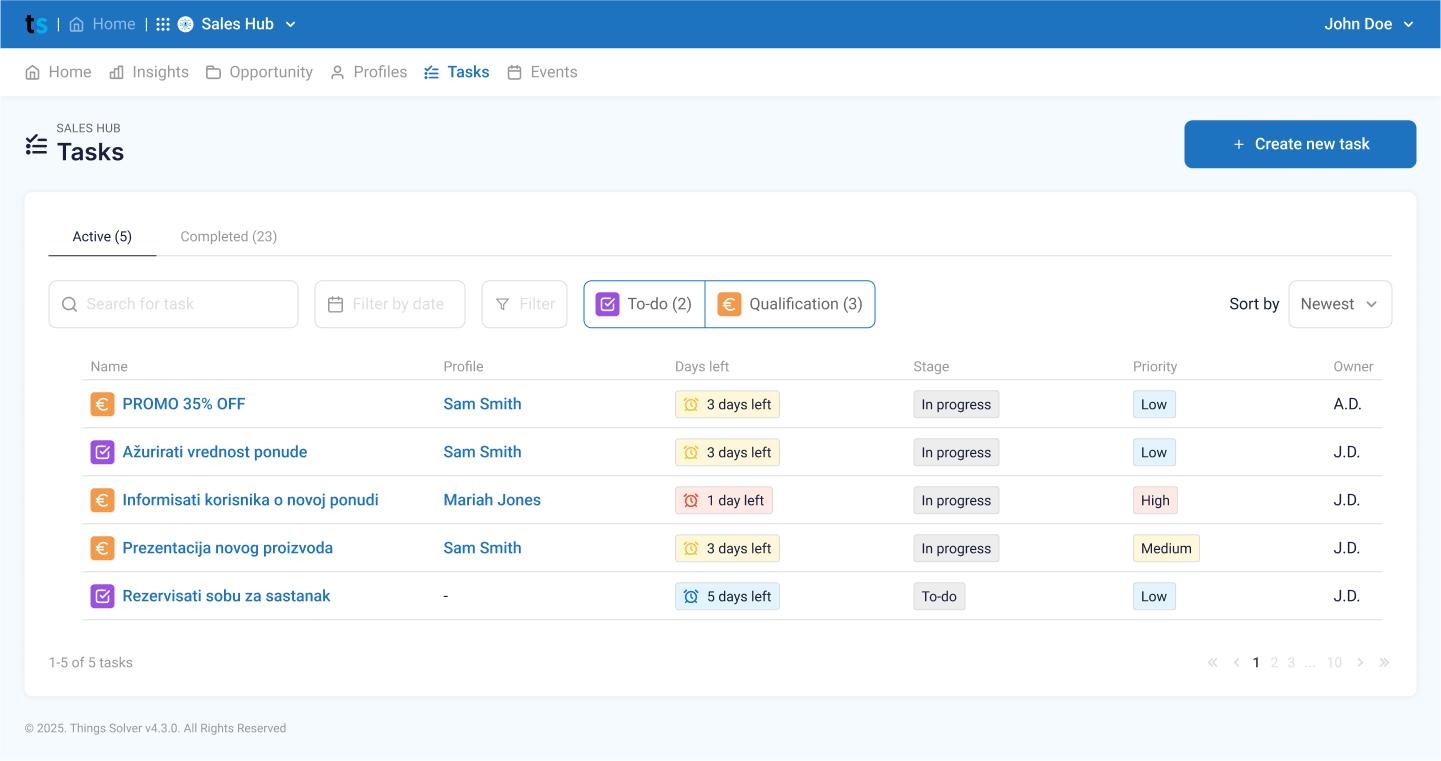Go to next page arrow
The width and height of the screenshot is (1441, 761).
pos(1360,662)
